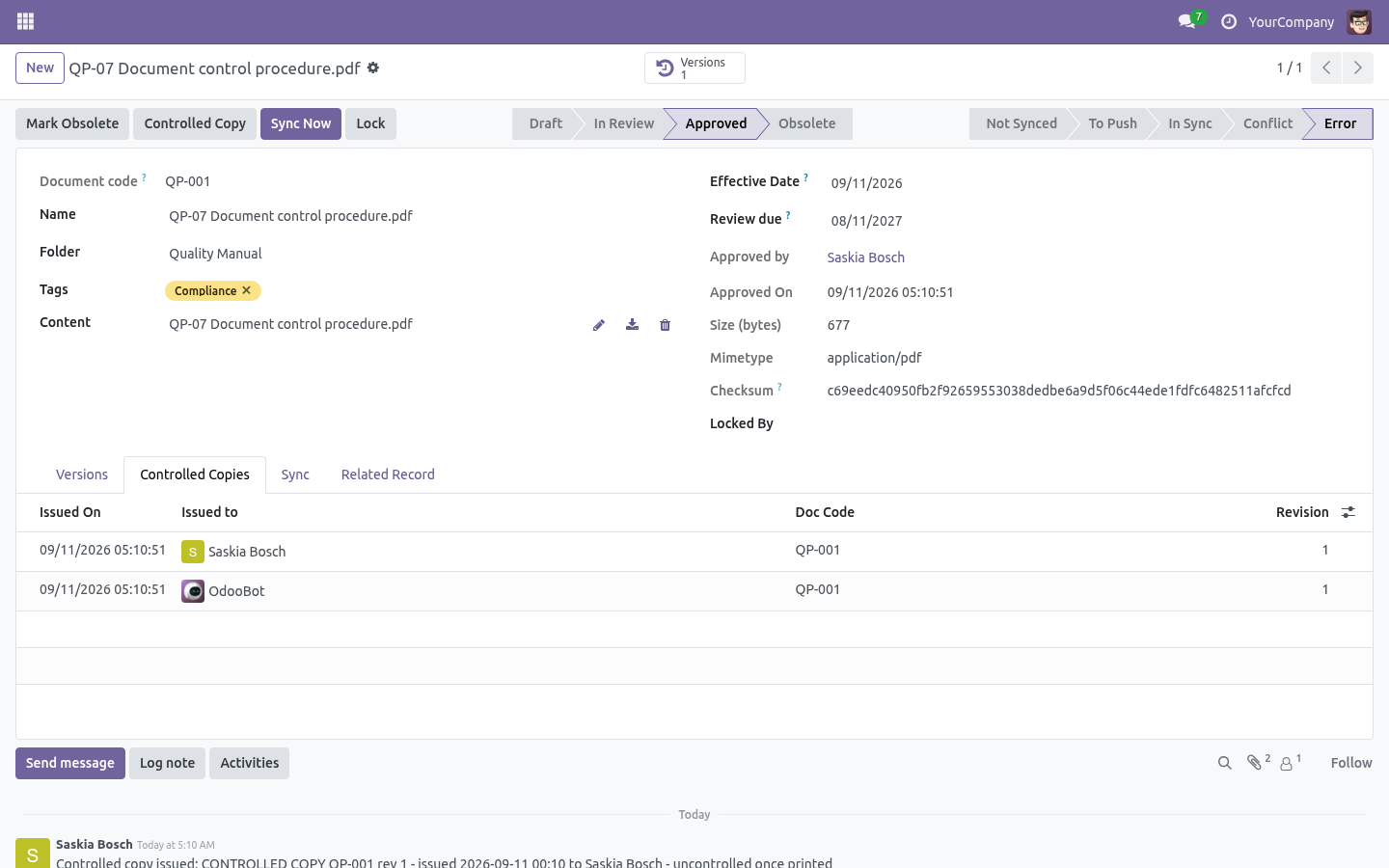Search chatter messages with the magnifier icon

click(1225, 763)
